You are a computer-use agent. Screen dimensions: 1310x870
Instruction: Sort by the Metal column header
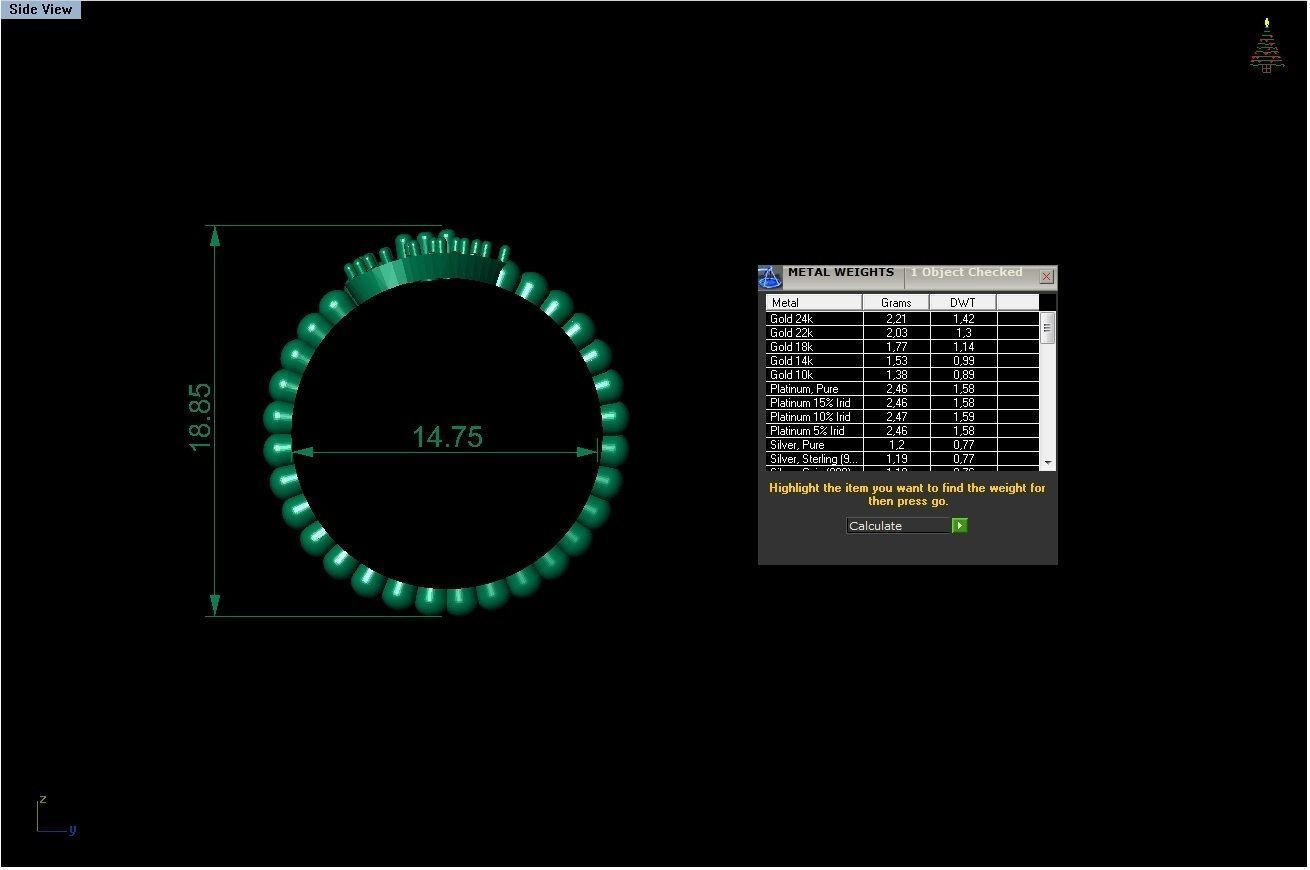coord(814,302)
